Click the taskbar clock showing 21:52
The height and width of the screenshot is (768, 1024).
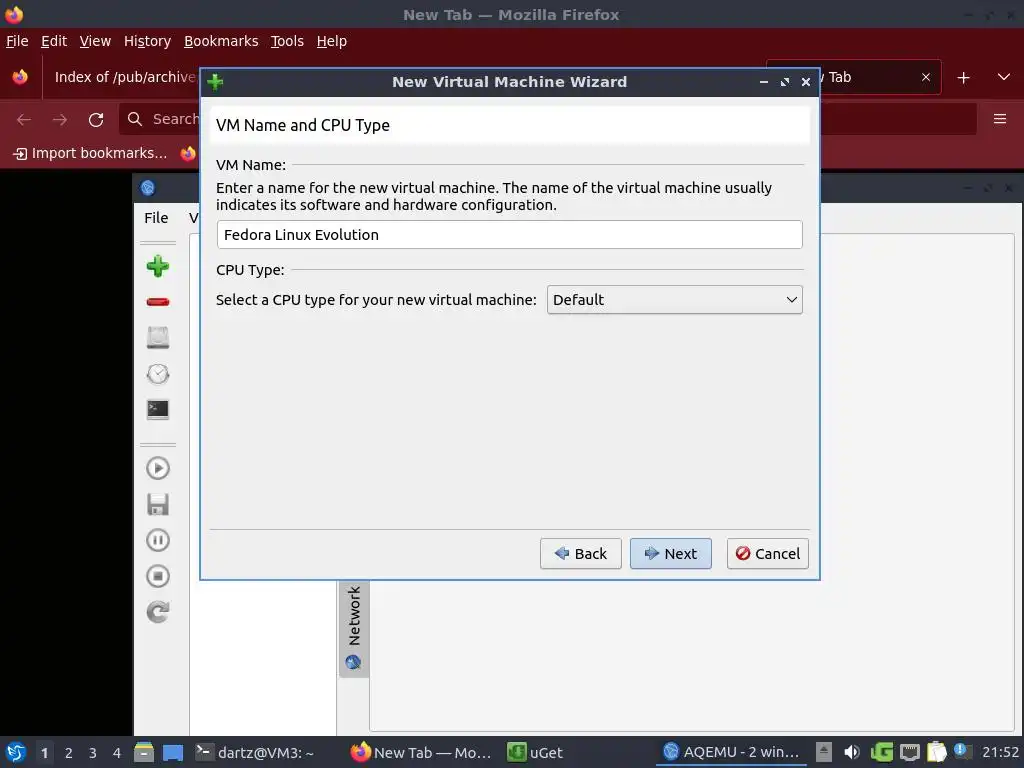1000,752
